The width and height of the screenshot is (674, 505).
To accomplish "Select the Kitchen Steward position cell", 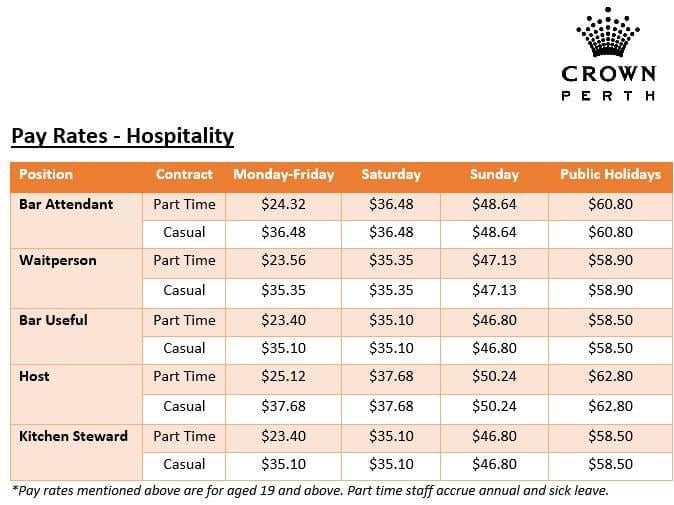I will pyautogui.click(x=73, y=436).
